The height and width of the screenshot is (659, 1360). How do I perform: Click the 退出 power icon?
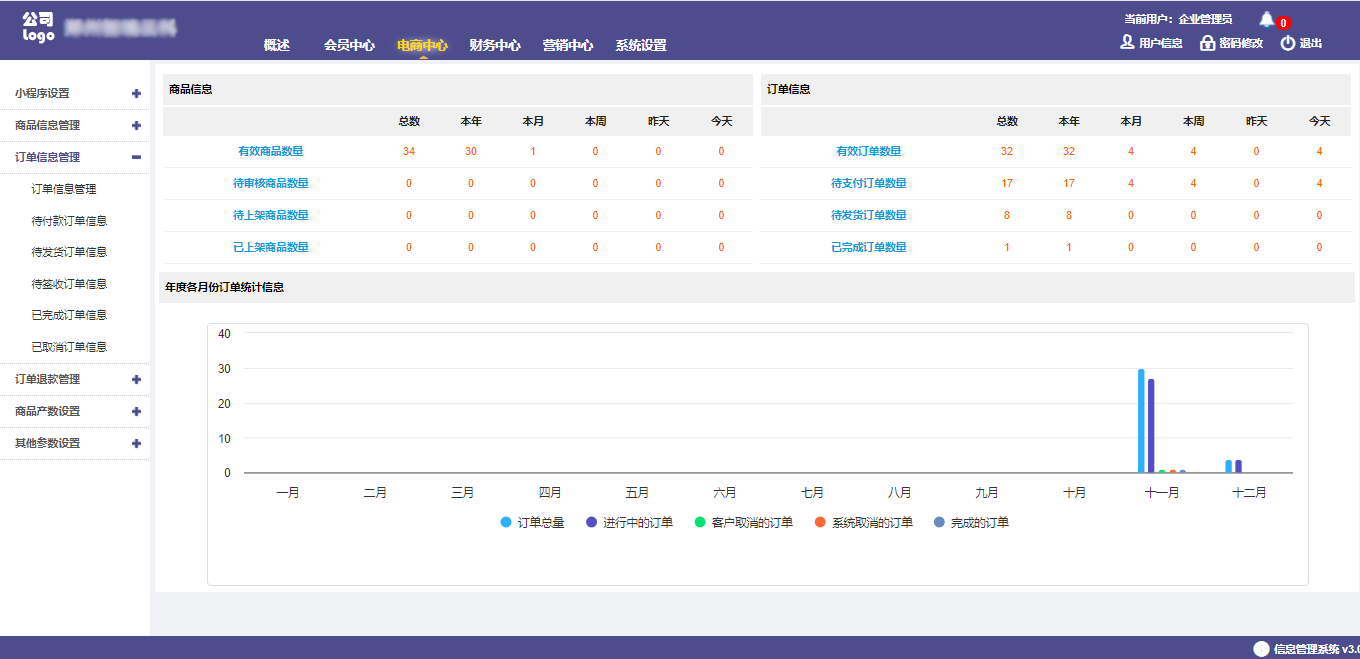click(1288, 43)
